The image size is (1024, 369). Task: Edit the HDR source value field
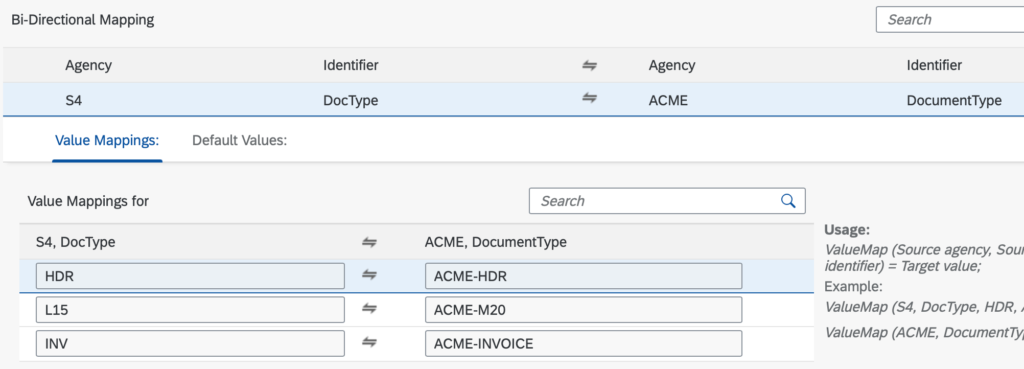point(190,276)
